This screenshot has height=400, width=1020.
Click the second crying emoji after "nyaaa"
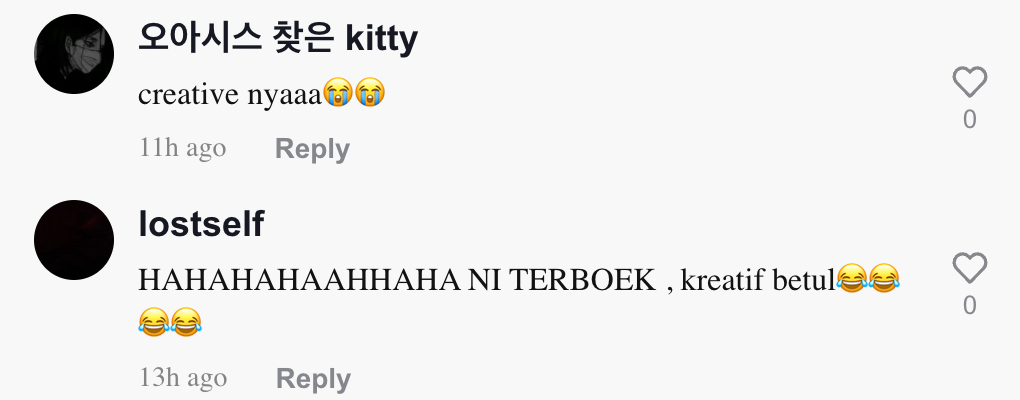click(369, 93)
